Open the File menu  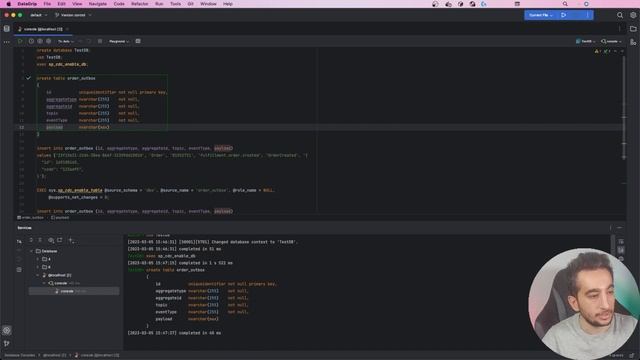click(47, 4)
